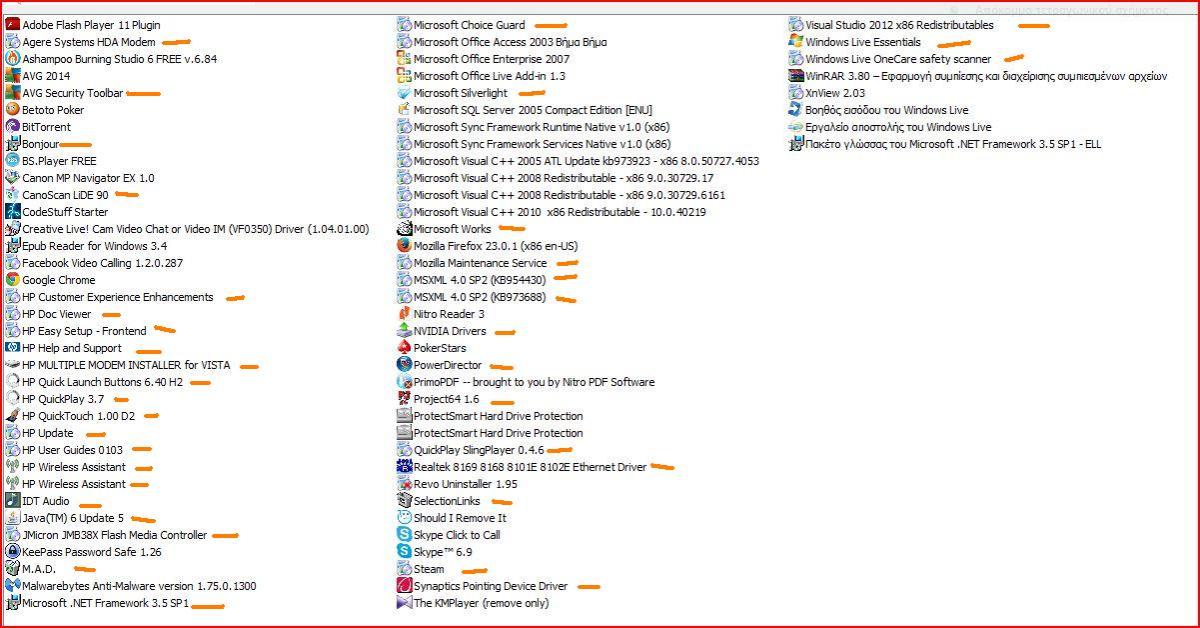Click 'QuickPlay SlingPlayer 0.4.6' text
1200x628 pixels.
pyautogui.click(x=479, y=450)
